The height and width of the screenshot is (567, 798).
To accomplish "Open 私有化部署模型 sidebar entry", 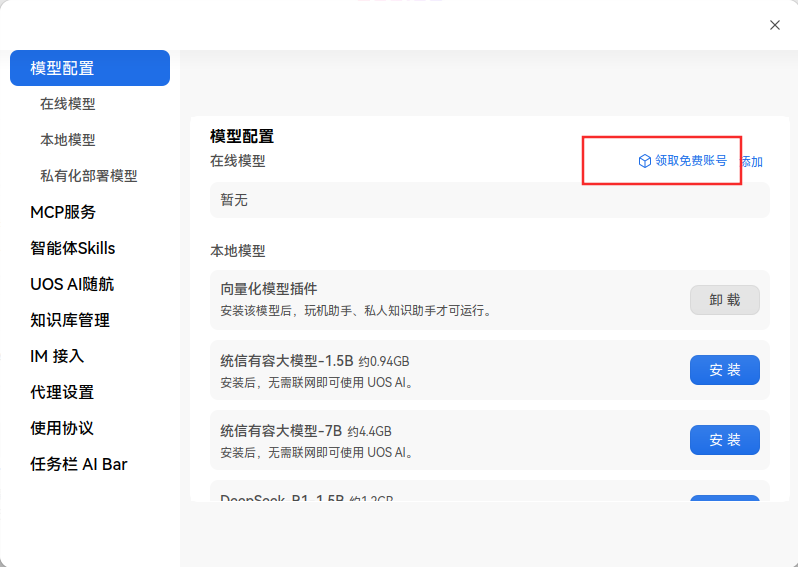I will click(x=89, y=176).
